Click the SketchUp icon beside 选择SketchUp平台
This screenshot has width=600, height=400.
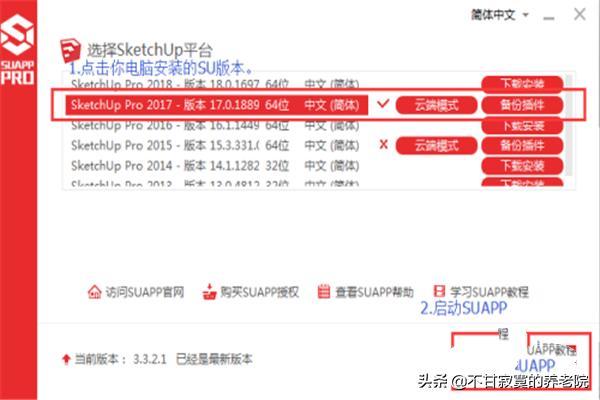click(x=70, y=50)
